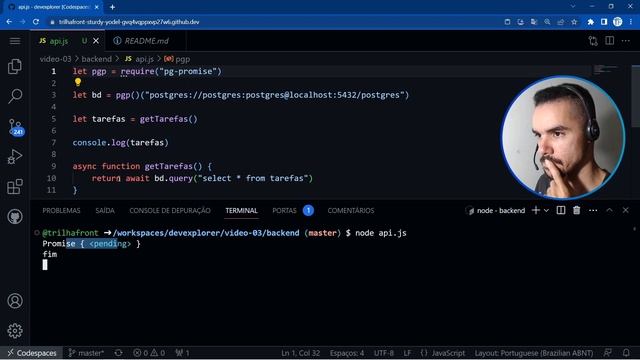
Task: Open browser extensions puzzle icon
Action: click(590, 22)
